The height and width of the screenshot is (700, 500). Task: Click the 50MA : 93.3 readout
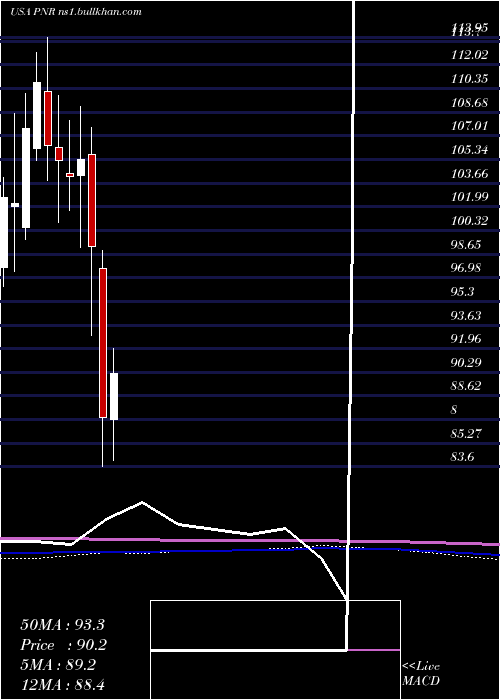tap(62, 625)
